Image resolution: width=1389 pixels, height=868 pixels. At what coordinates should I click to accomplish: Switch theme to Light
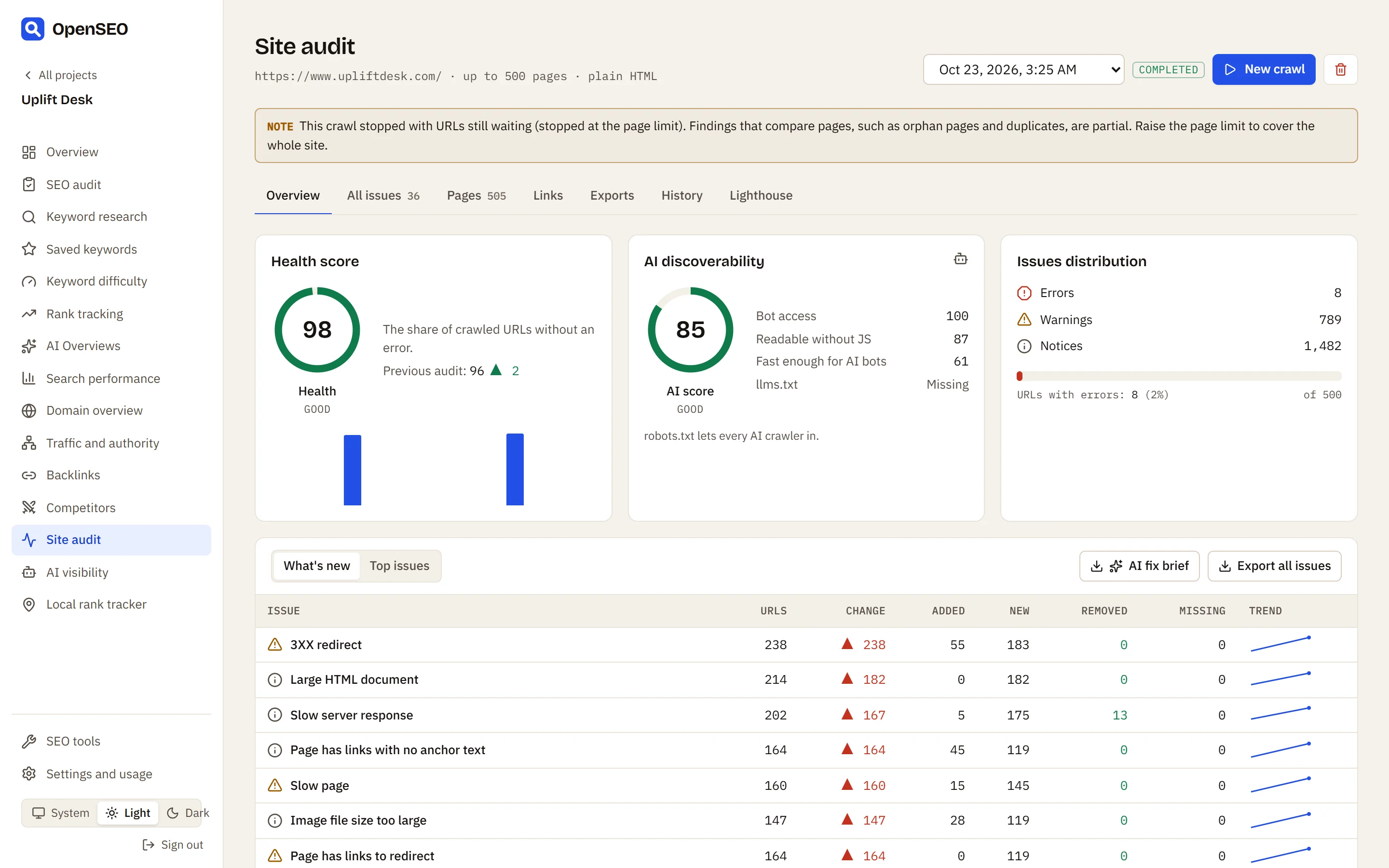(x=128, y=813)
